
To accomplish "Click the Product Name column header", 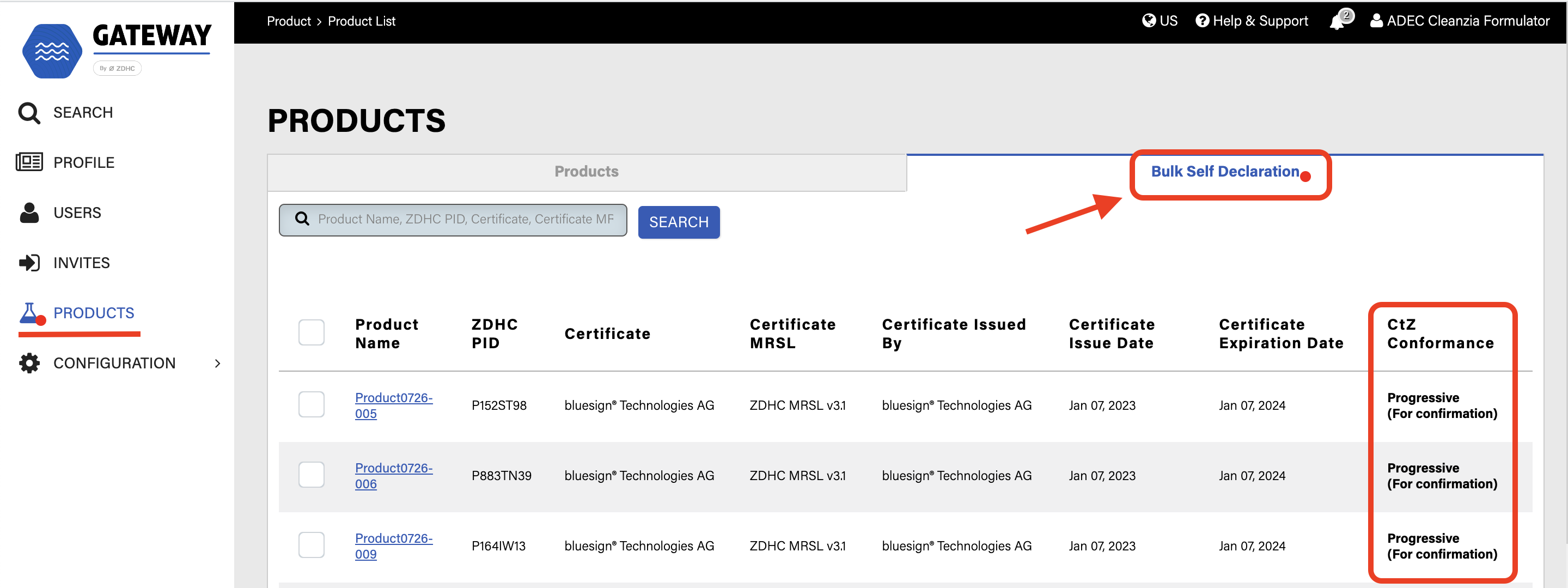I will [x=387, y=334].
